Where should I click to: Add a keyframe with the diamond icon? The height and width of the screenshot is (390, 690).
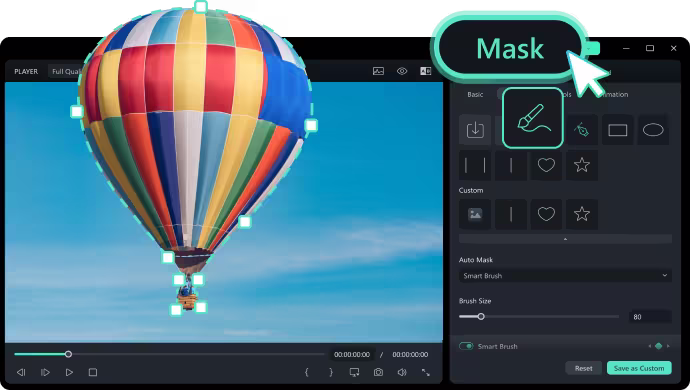tap(659, 346)
